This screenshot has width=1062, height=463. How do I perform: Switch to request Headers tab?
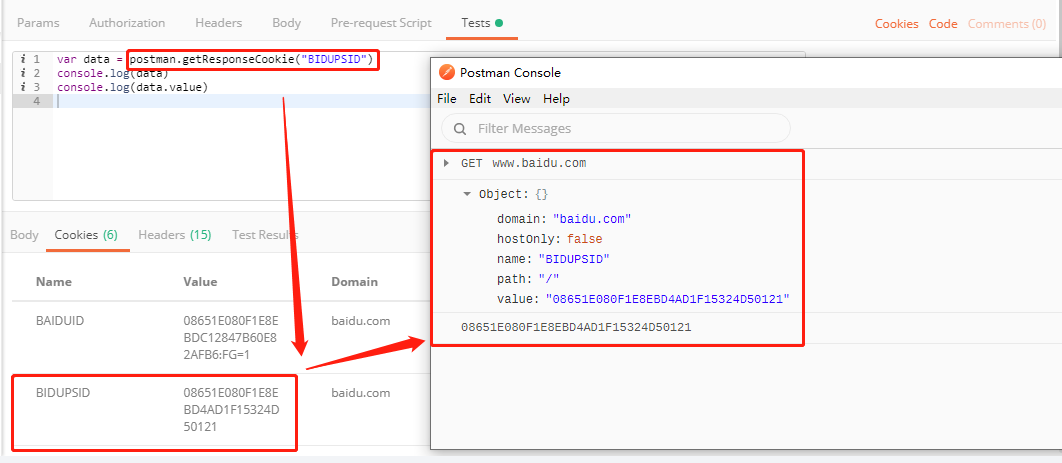tap(219, 22)
